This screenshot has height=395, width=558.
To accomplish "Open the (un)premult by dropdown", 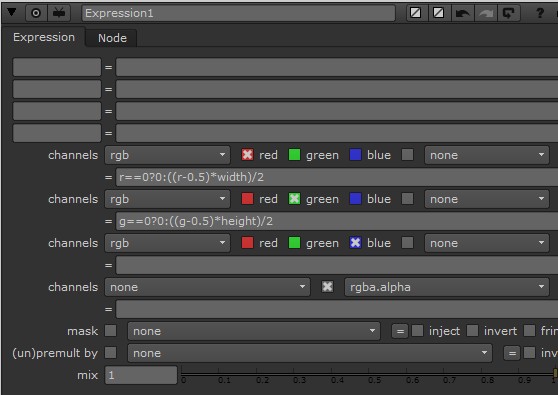I will (x=310, y=353).
